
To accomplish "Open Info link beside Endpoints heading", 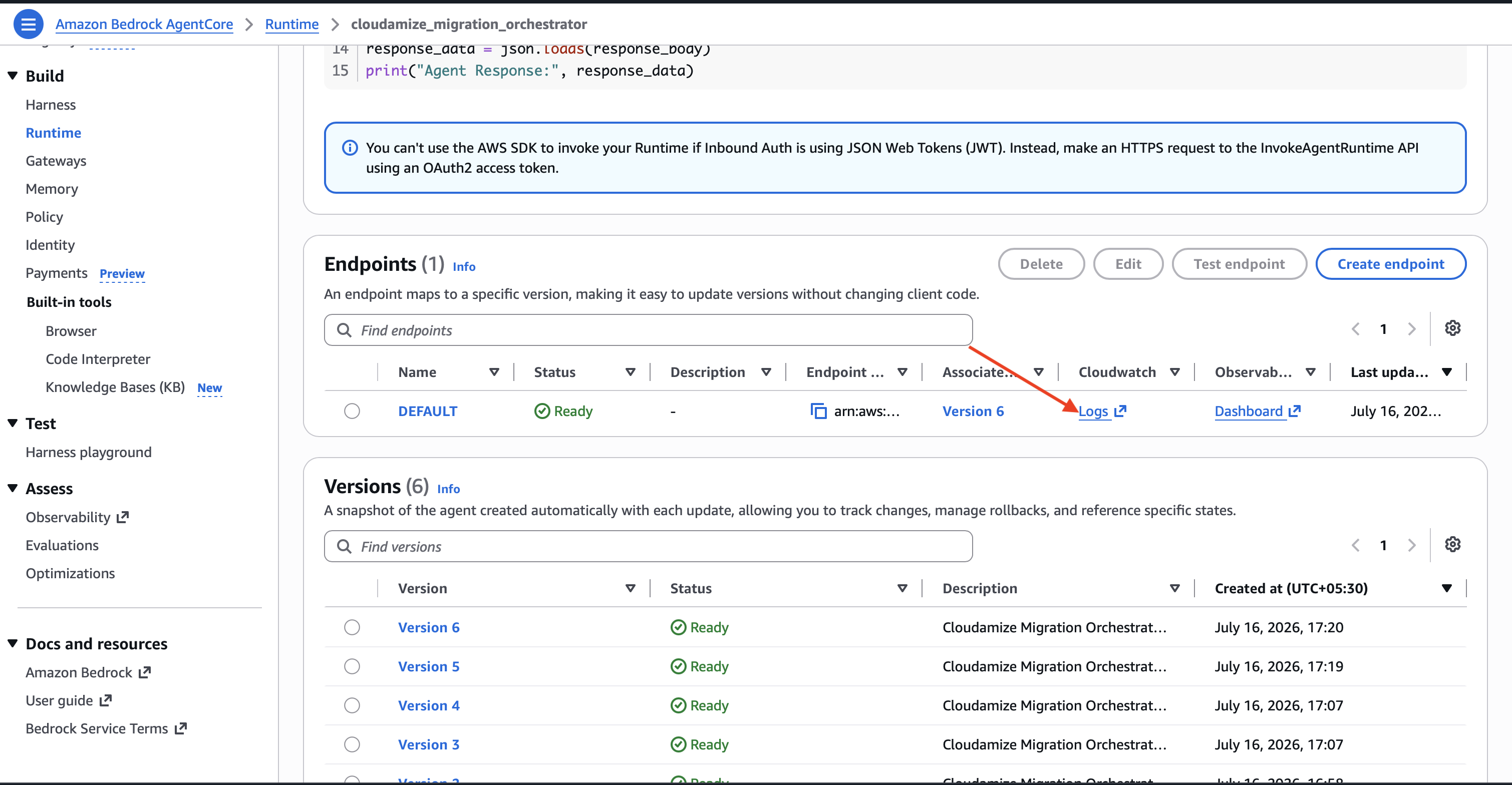I will (x=464, y=267).
